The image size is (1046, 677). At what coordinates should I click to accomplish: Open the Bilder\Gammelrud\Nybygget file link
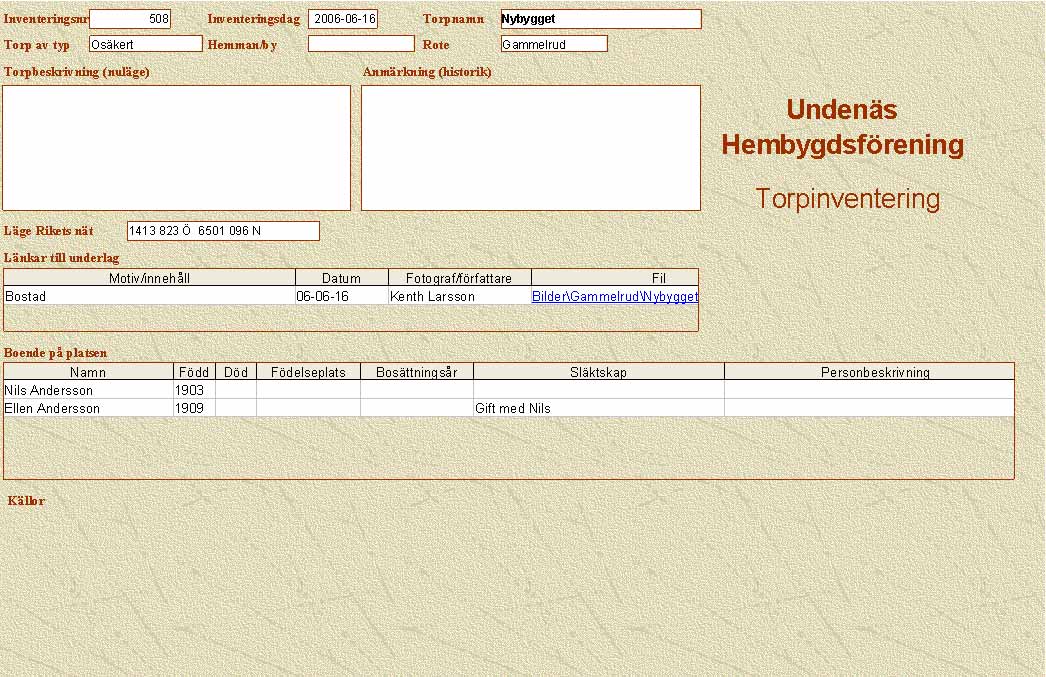[614, 297]
